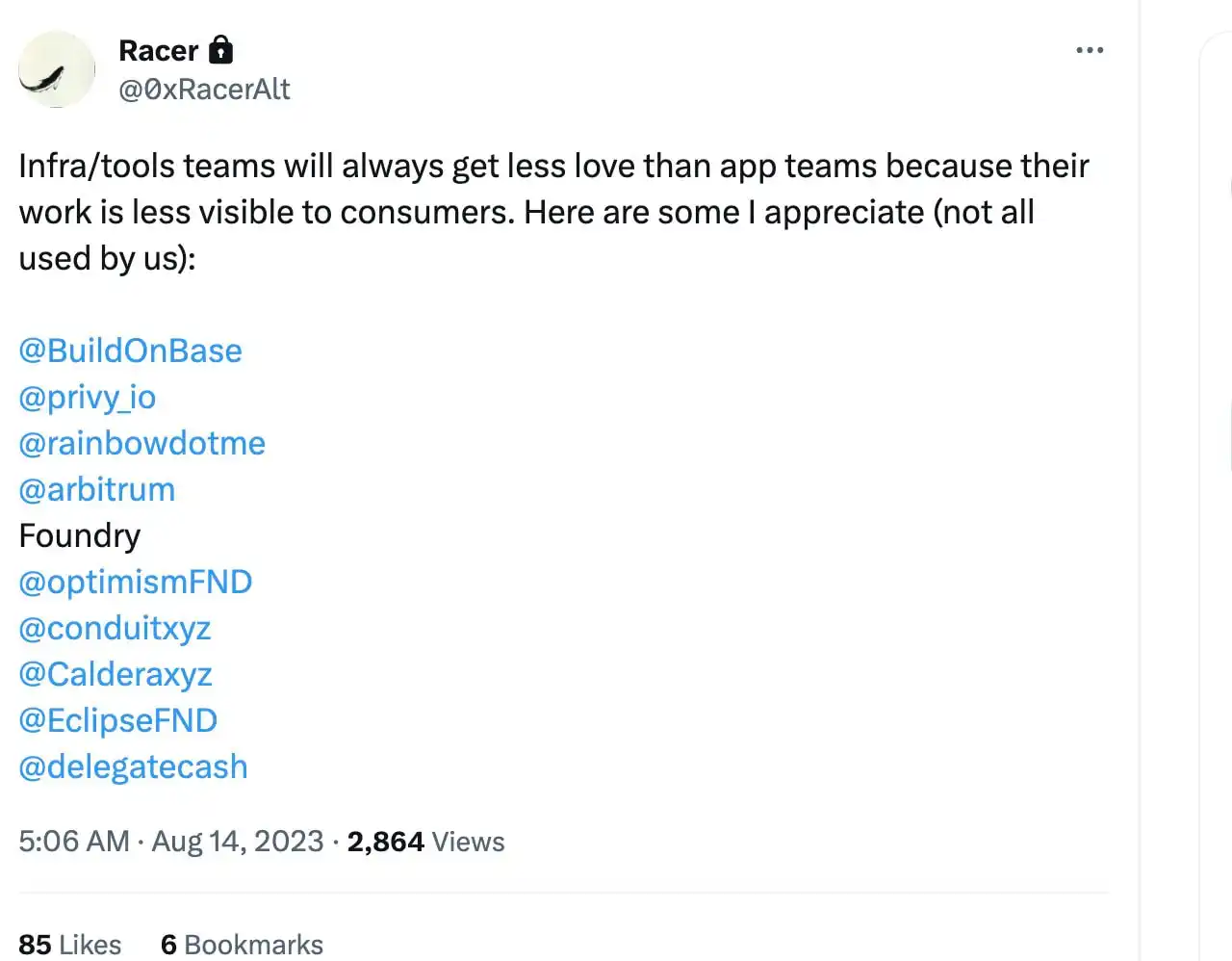Click the @delegatecash mention
Image resolution: width=1232 pixels, height=961 pixels.
(133, 766)
